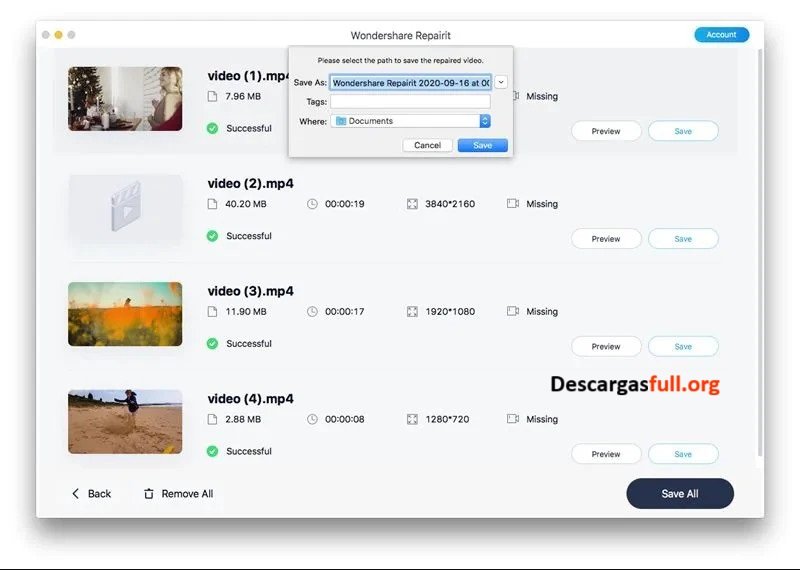Click the resolution icon next to 3840*2160

pos(412,204)
